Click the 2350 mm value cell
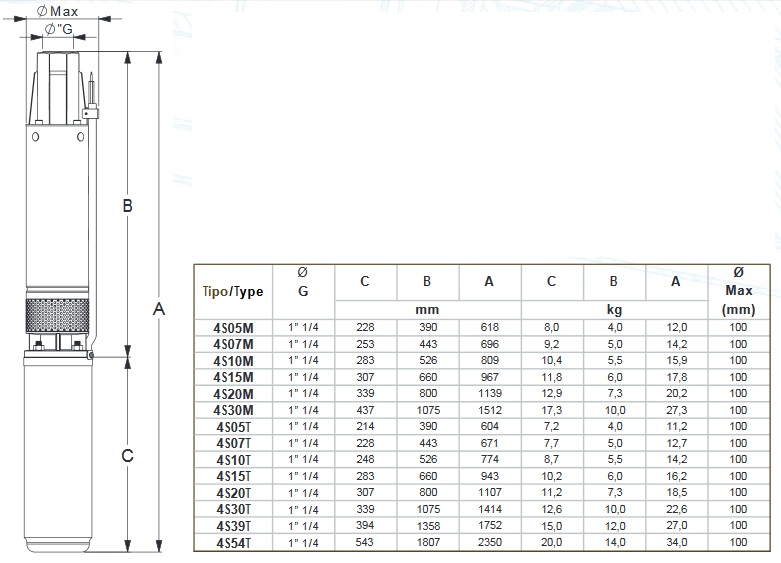 (x=489, y=542)
